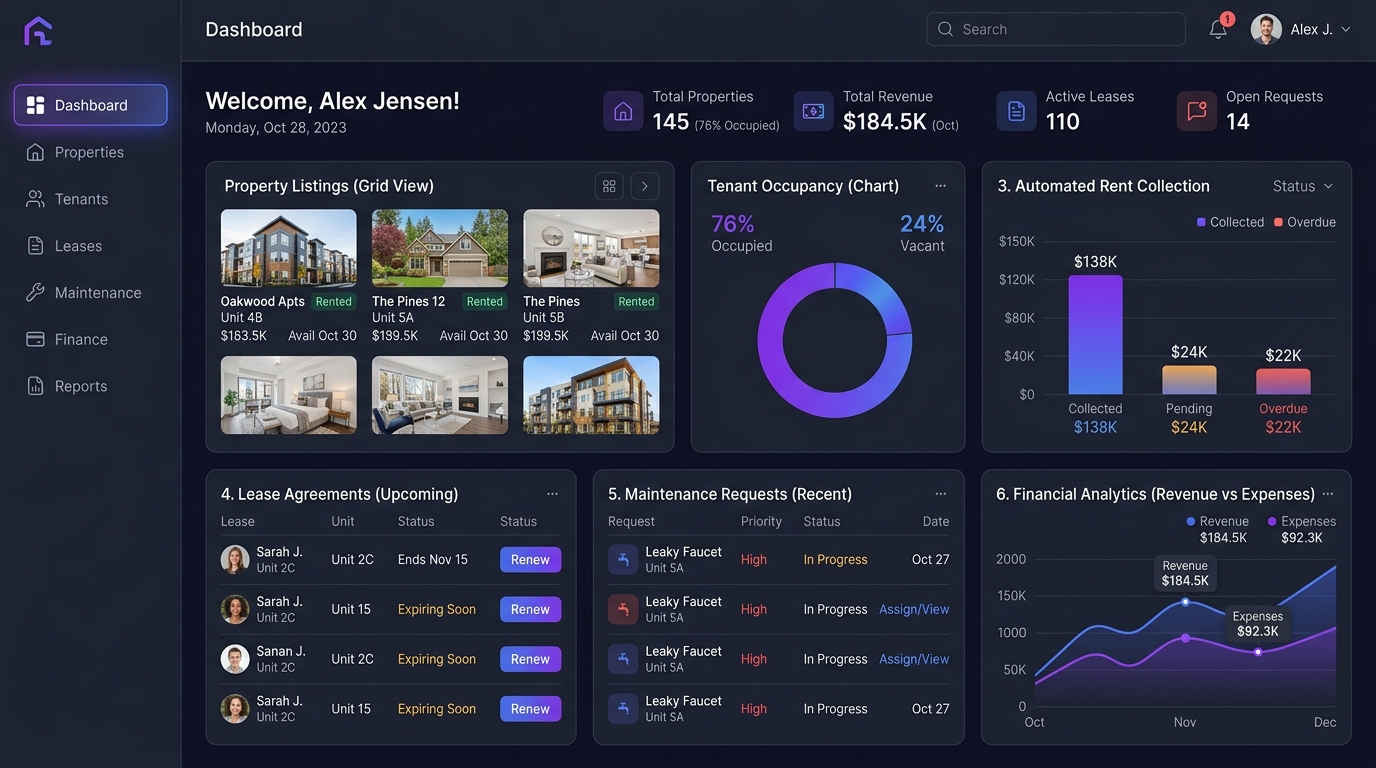Viewport: 1376px width, 768px height.
Task: Click the purple Collected bar in chart
Action: [x=1095, y=335]
